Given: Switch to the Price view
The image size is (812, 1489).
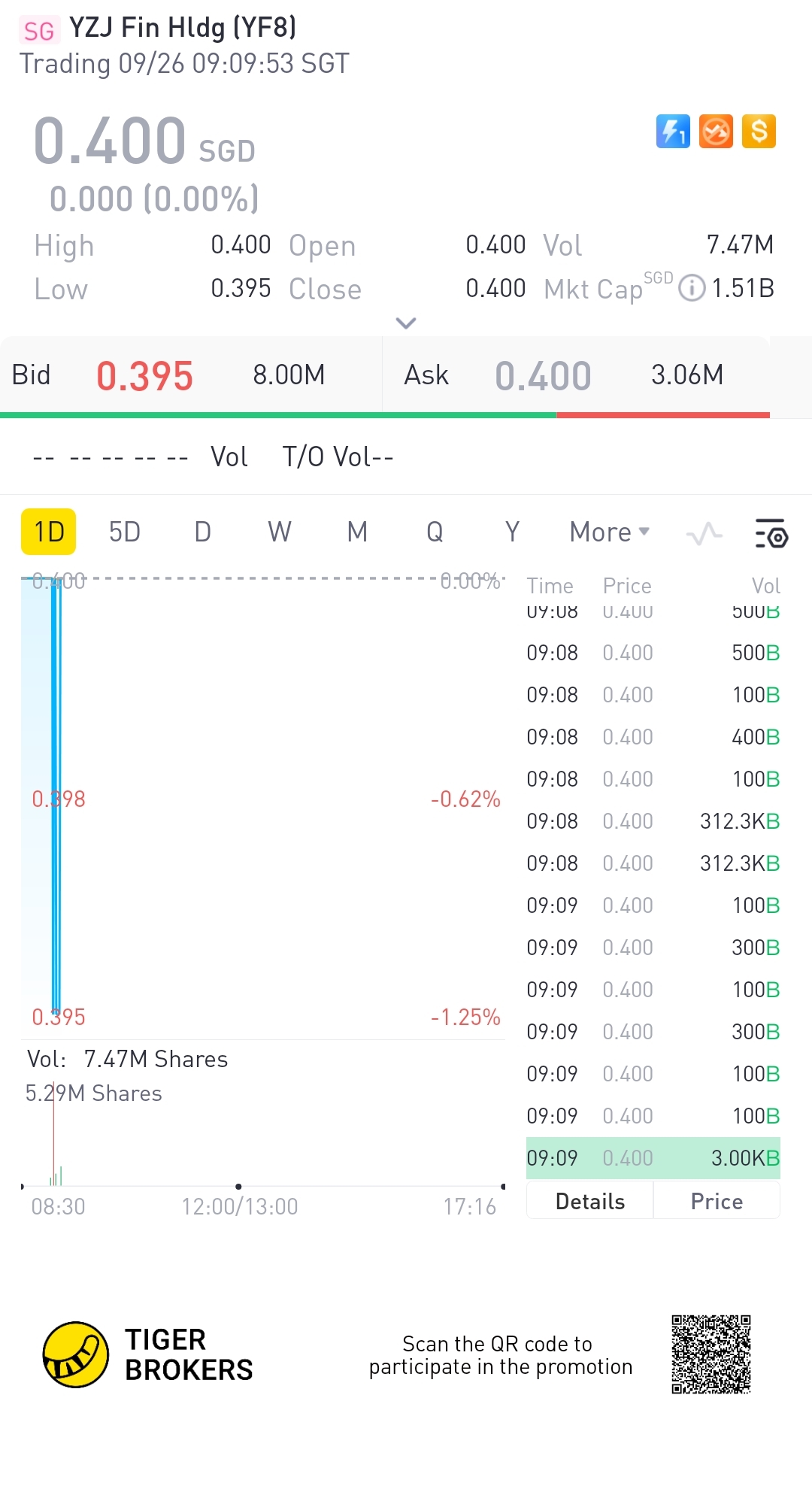Looking at the screenshot, I should coord(717,1202).
